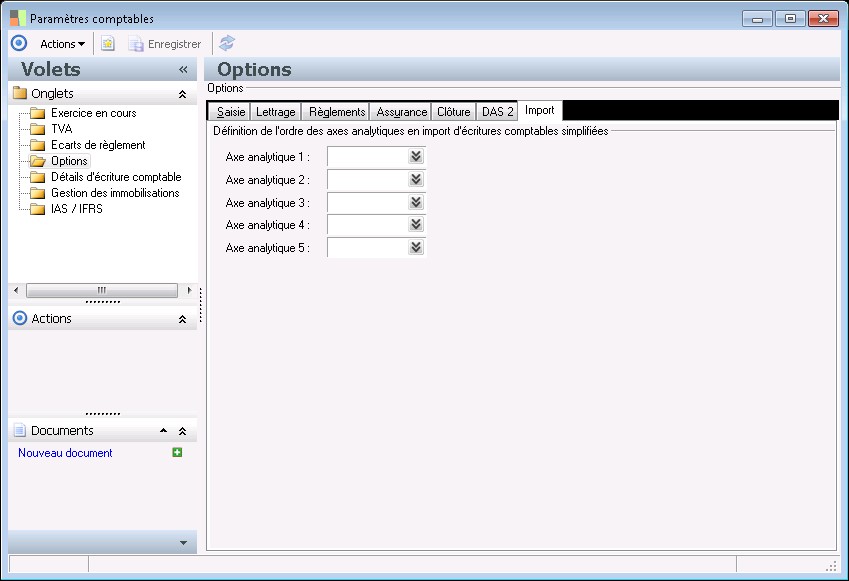
Task: Click the Onglets folder icon
Action: click(x=20, y=93)
